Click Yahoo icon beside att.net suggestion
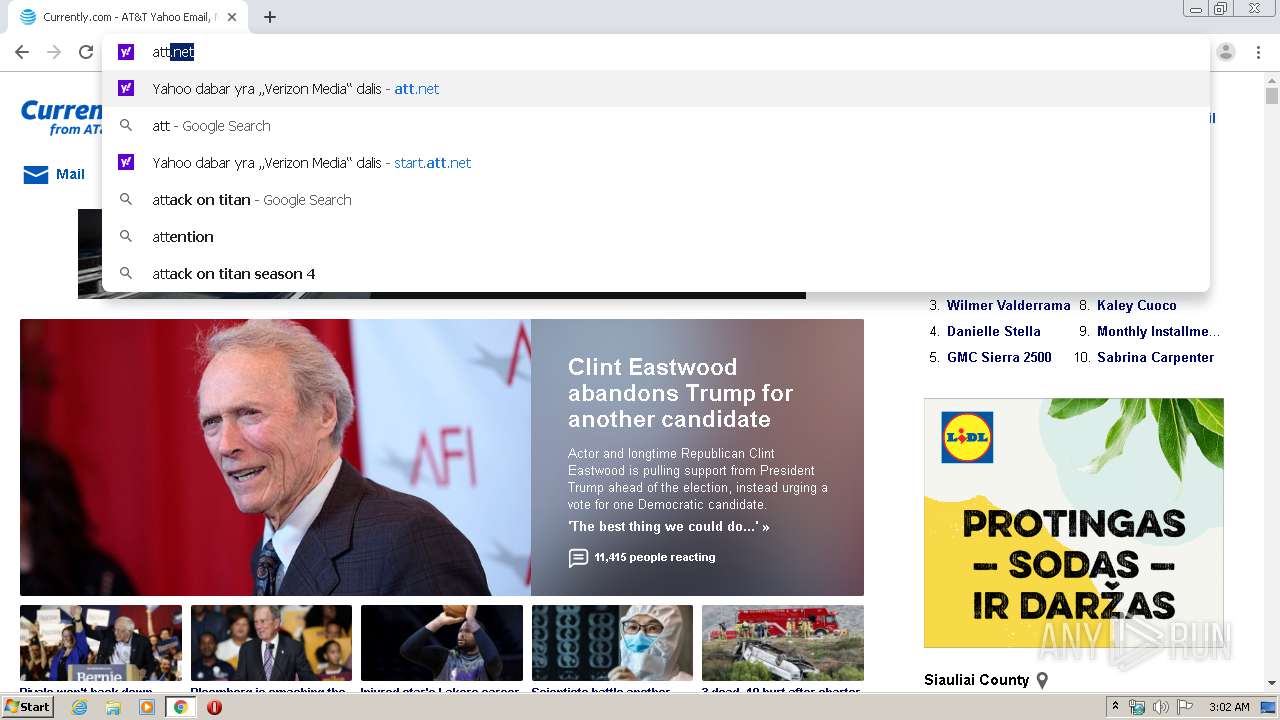 click(x=126, y=88)
